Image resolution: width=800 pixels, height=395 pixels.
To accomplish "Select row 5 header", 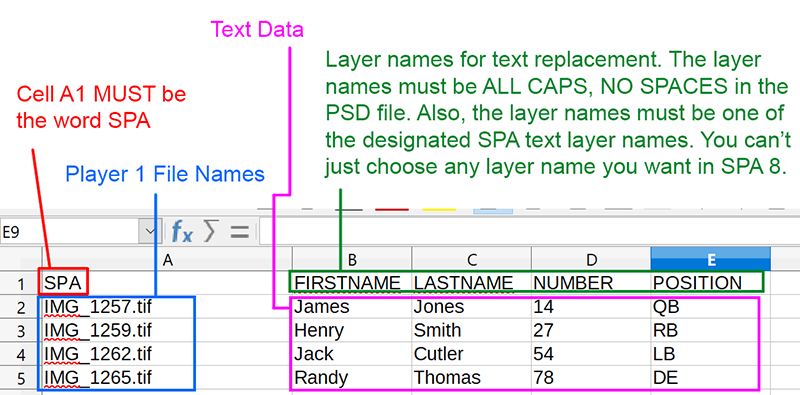I will 20,379.
